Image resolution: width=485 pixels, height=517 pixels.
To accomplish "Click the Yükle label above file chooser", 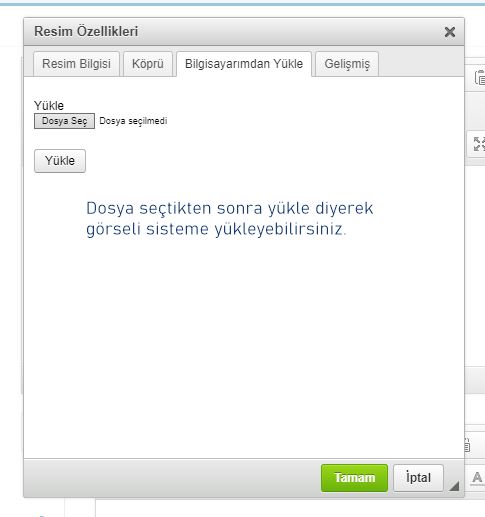I will [49, 105].
